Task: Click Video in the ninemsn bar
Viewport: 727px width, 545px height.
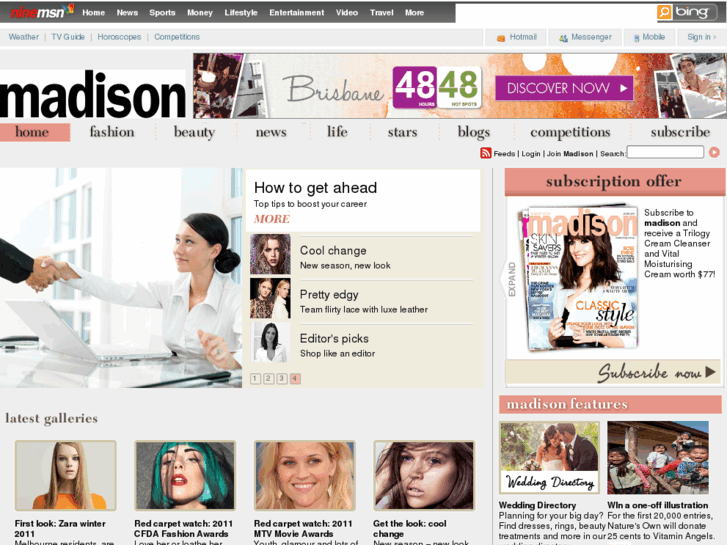Action: pyautogui.click(x=347, y=13)
